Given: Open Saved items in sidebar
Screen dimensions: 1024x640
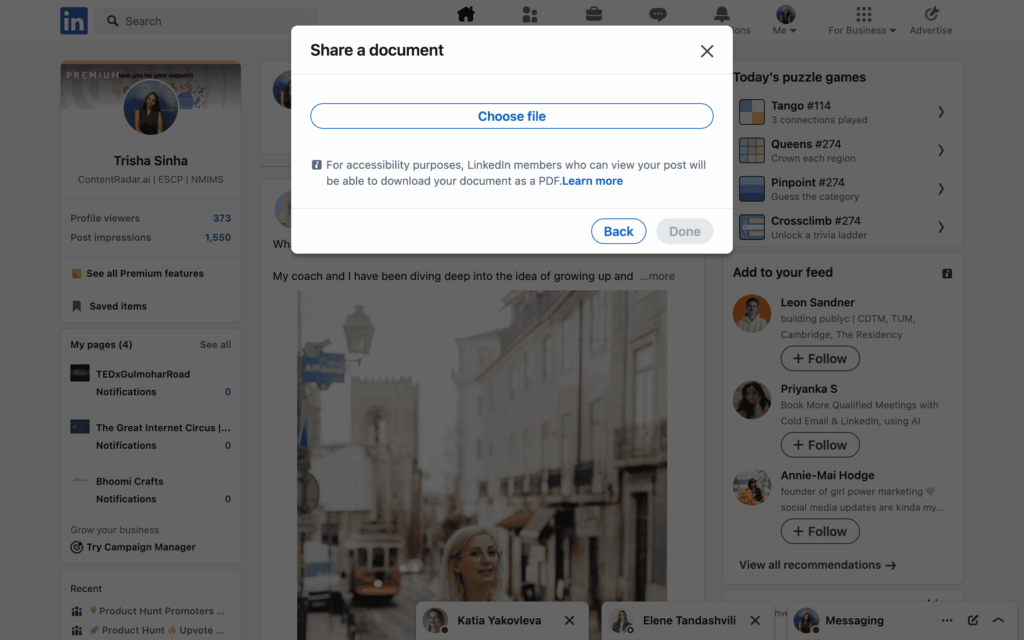Looking at the screenshot, I should (117, 306).
